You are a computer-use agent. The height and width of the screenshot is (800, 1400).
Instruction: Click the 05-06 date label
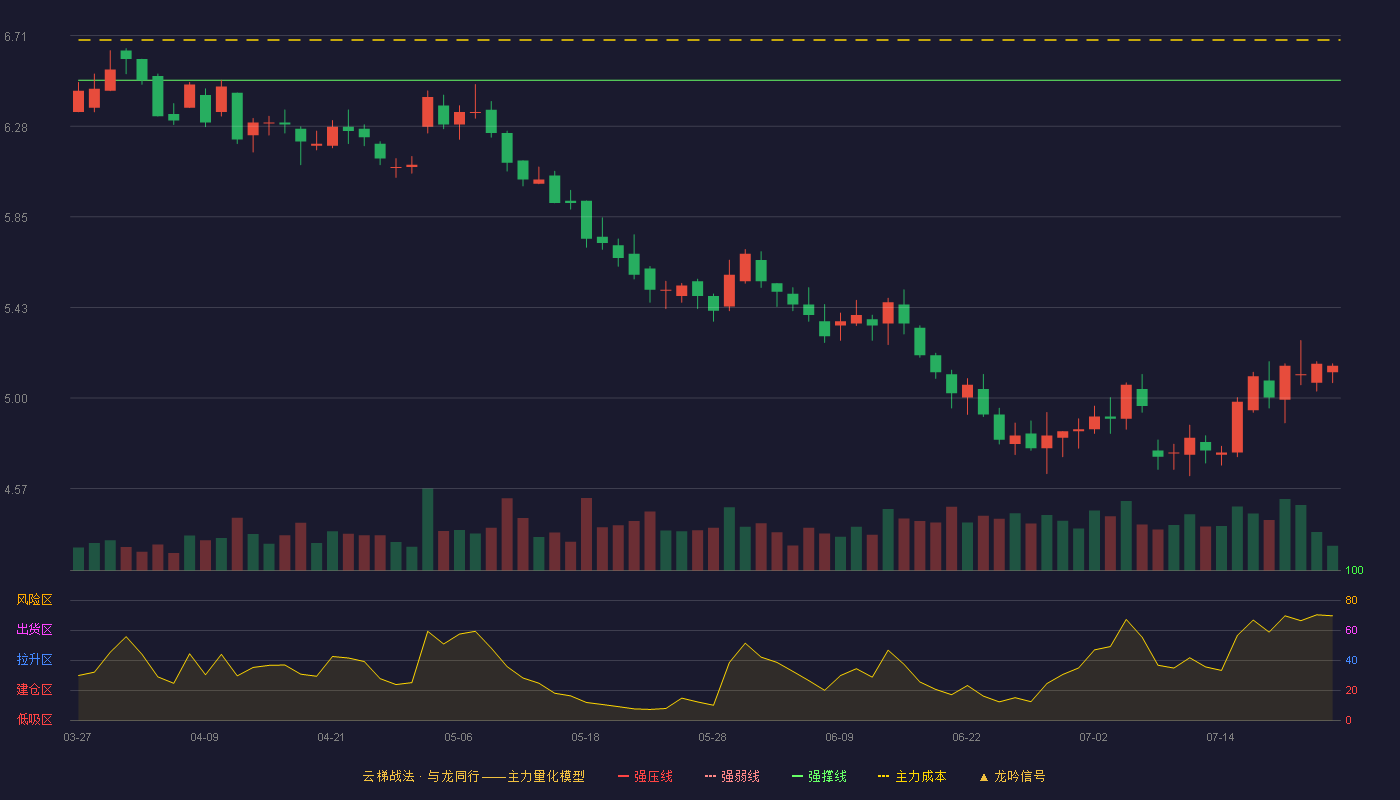[458, 737]
